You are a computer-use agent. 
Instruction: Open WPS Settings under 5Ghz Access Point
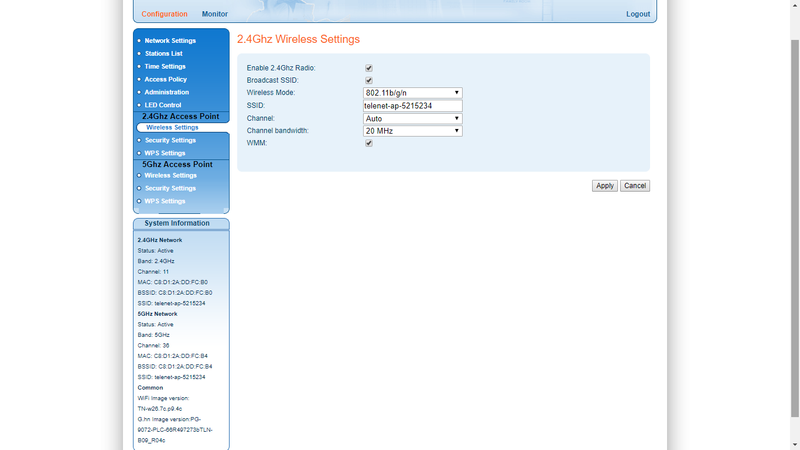pos(164,201)
